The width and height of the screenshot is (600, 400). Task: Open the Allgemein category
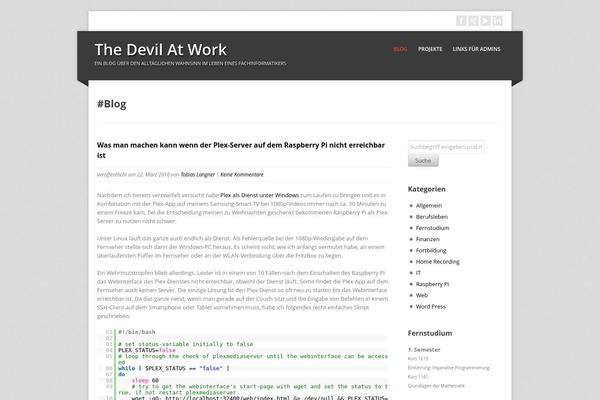click(x=429, y=206)
